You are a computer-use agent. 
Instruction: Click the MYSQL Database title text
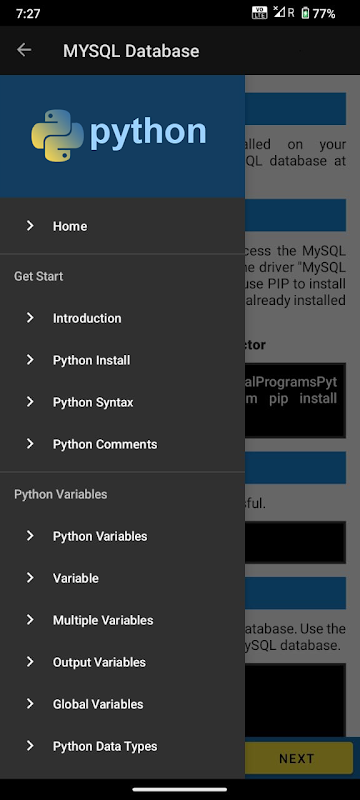tap(131, 51)
